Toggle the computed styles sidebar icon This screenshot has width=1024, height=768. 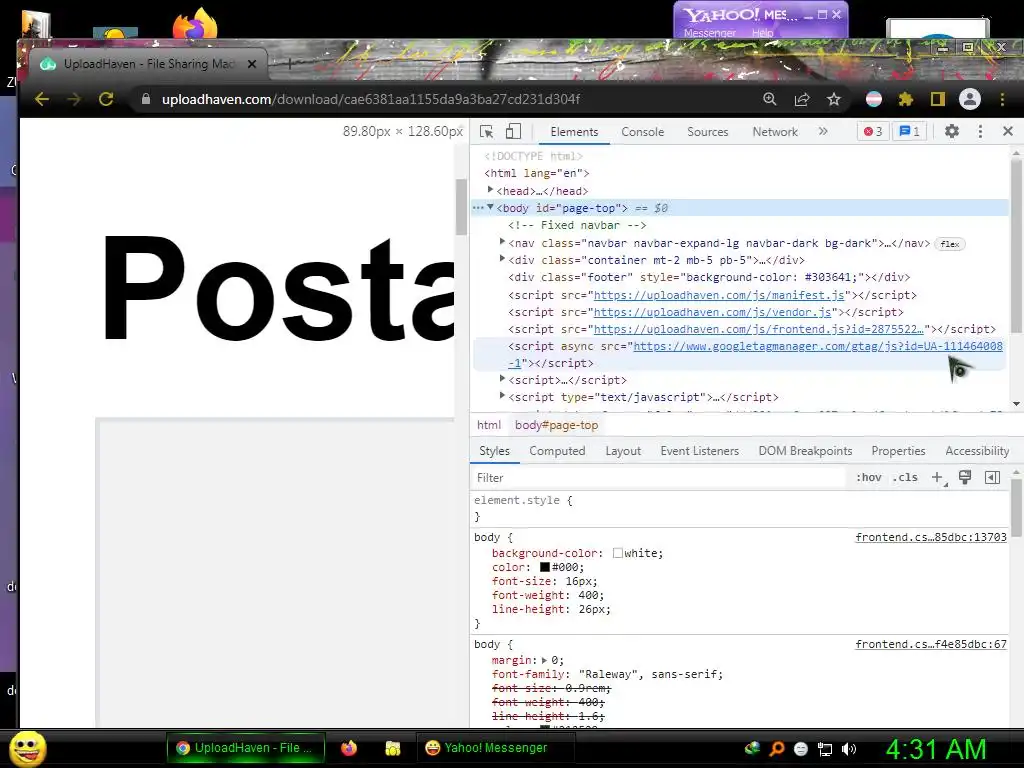pyautogui.click(x=992, y=477)
